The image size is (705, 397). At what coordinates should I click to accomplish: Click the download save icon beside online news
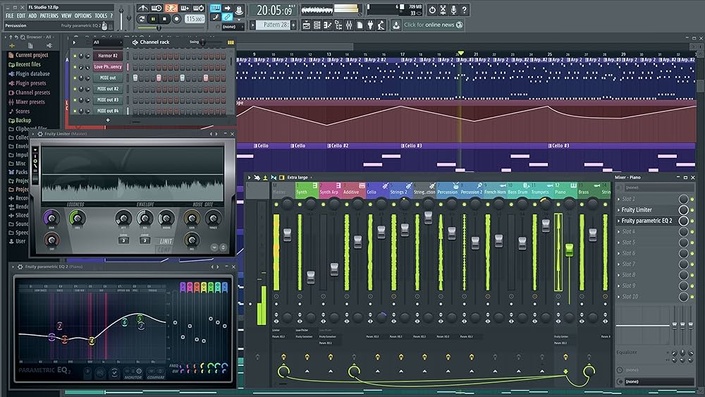pos(396,25)
